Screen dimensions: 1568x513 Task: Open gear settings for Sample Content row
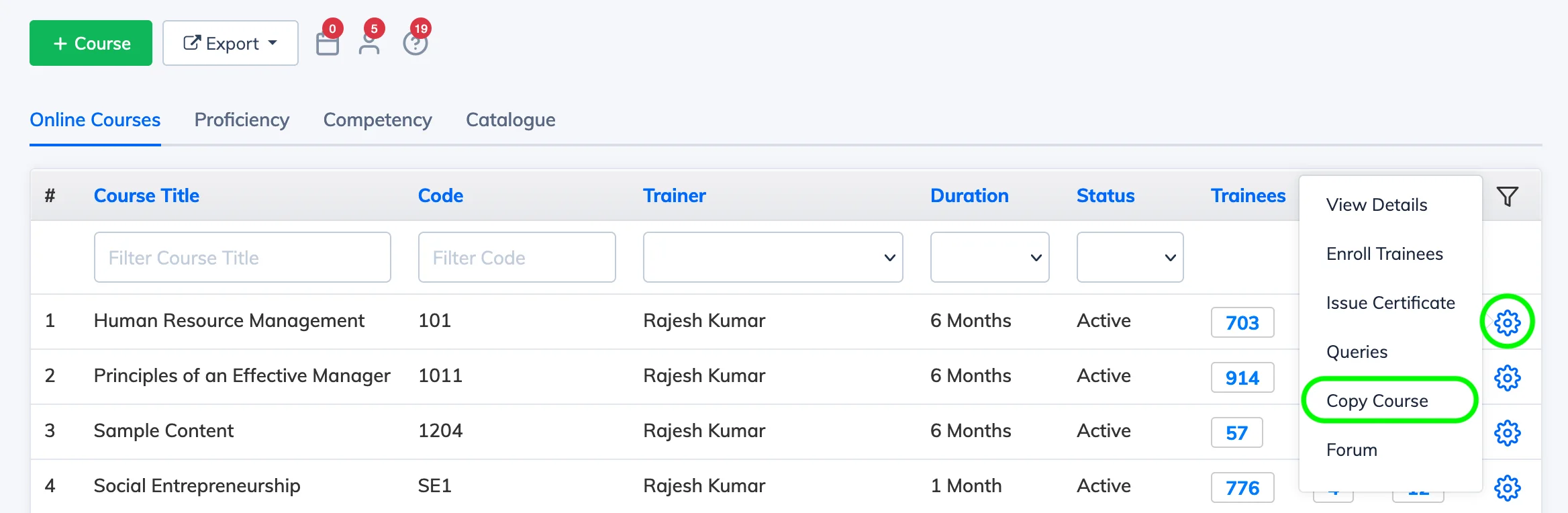coord(1508,433)
